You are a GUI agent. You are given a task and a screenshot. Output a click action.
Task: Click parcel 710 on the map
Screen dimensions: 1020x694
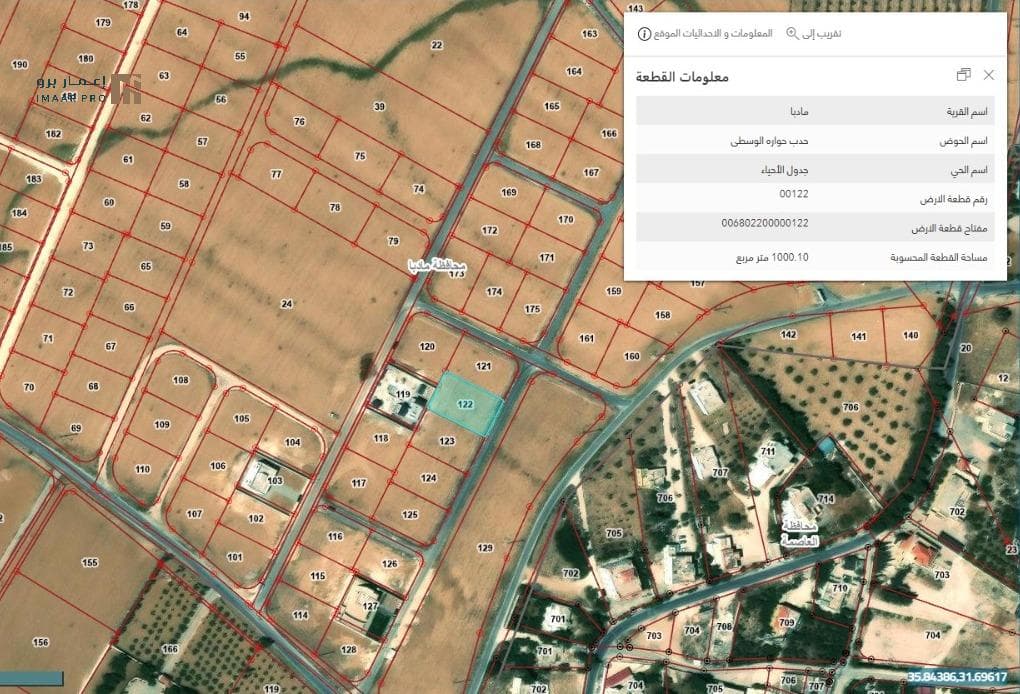[x=840, y=588]
